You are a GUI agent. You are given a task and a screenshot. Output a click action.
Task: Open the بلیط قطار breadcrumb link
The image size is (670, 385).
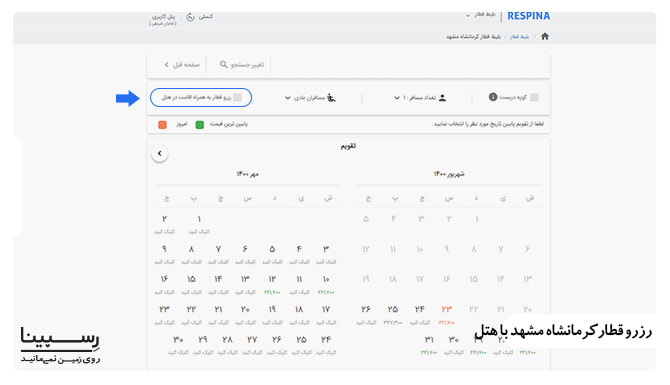pos(519,37)
